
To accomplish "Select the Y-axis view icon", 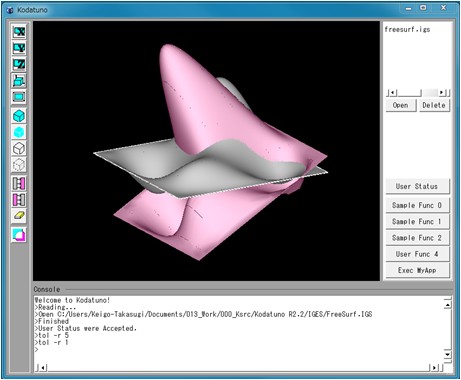I will [19, 48].
